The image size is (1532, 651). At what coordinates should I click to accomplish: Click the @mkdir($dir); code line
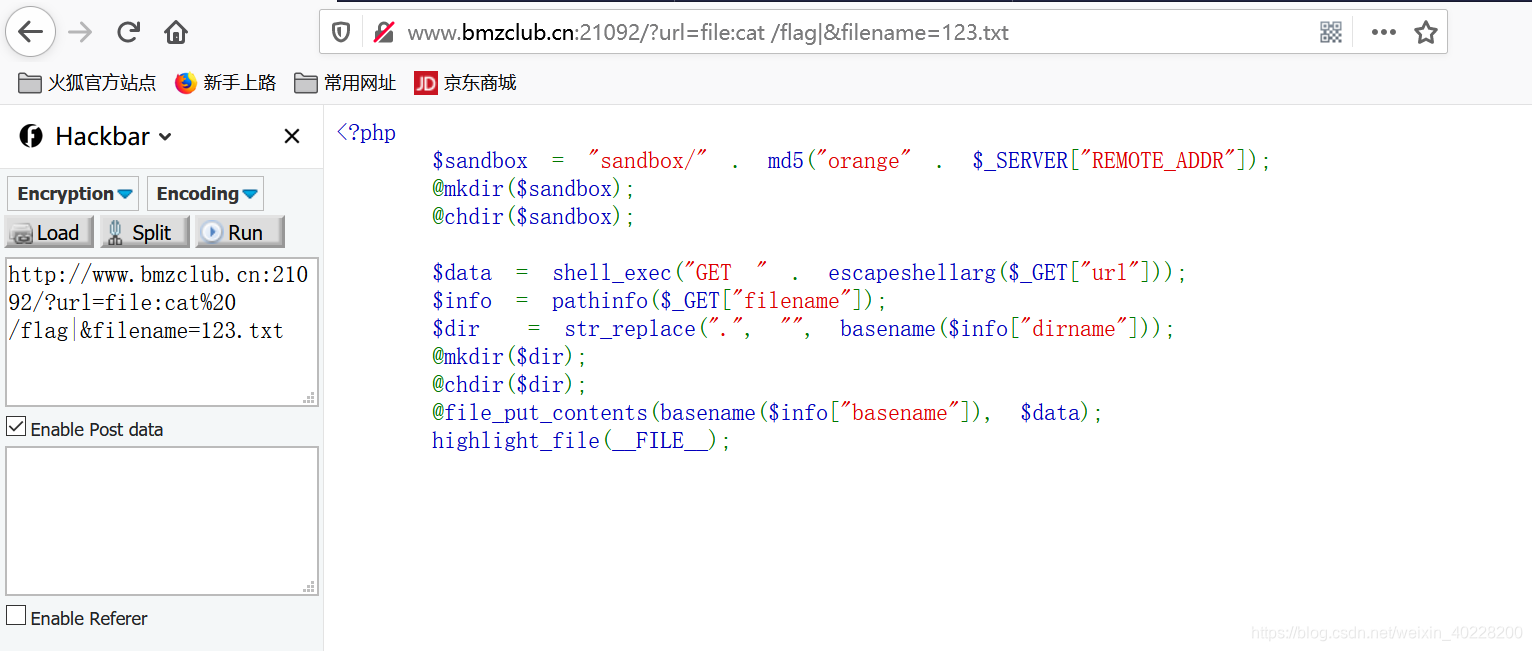coord(510,356)
